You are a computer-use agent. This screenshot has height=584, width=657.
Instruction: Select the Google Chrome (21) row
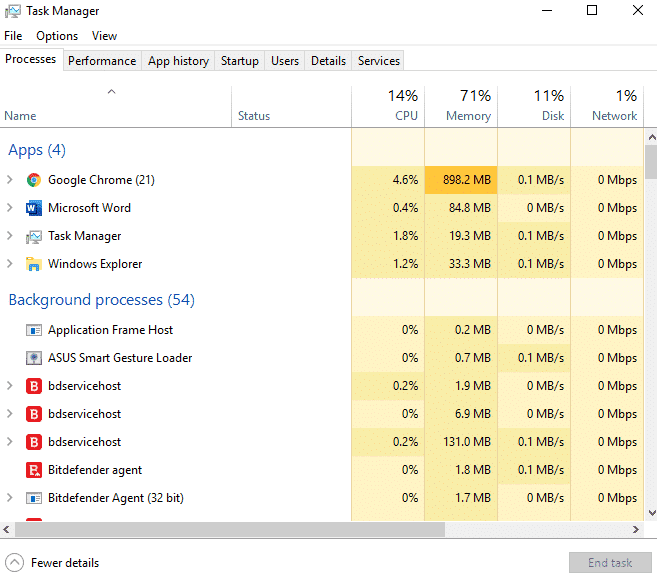click(x=322, y=180)
